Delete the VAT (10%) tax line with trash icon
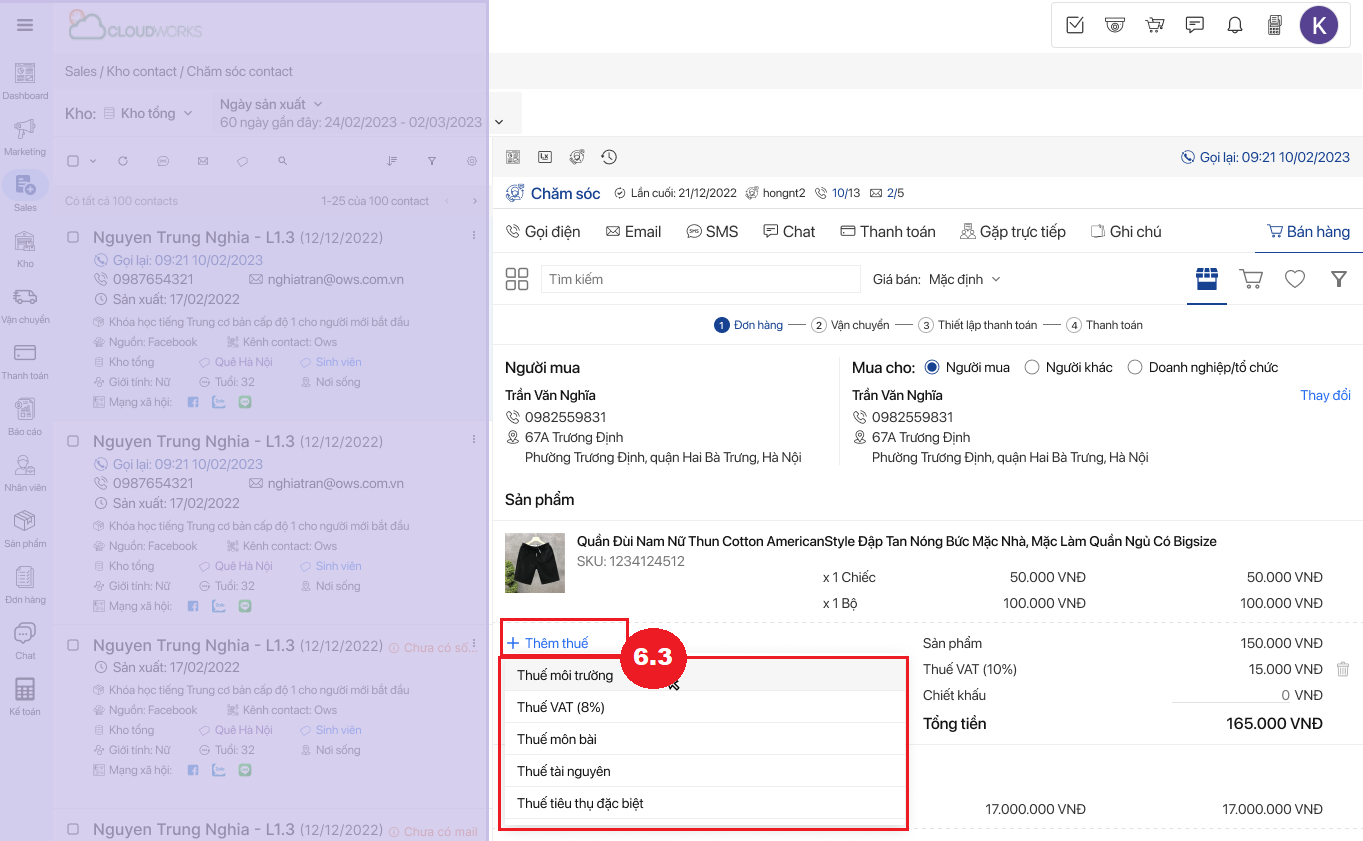The image size is (1363, 841). 1343,669
